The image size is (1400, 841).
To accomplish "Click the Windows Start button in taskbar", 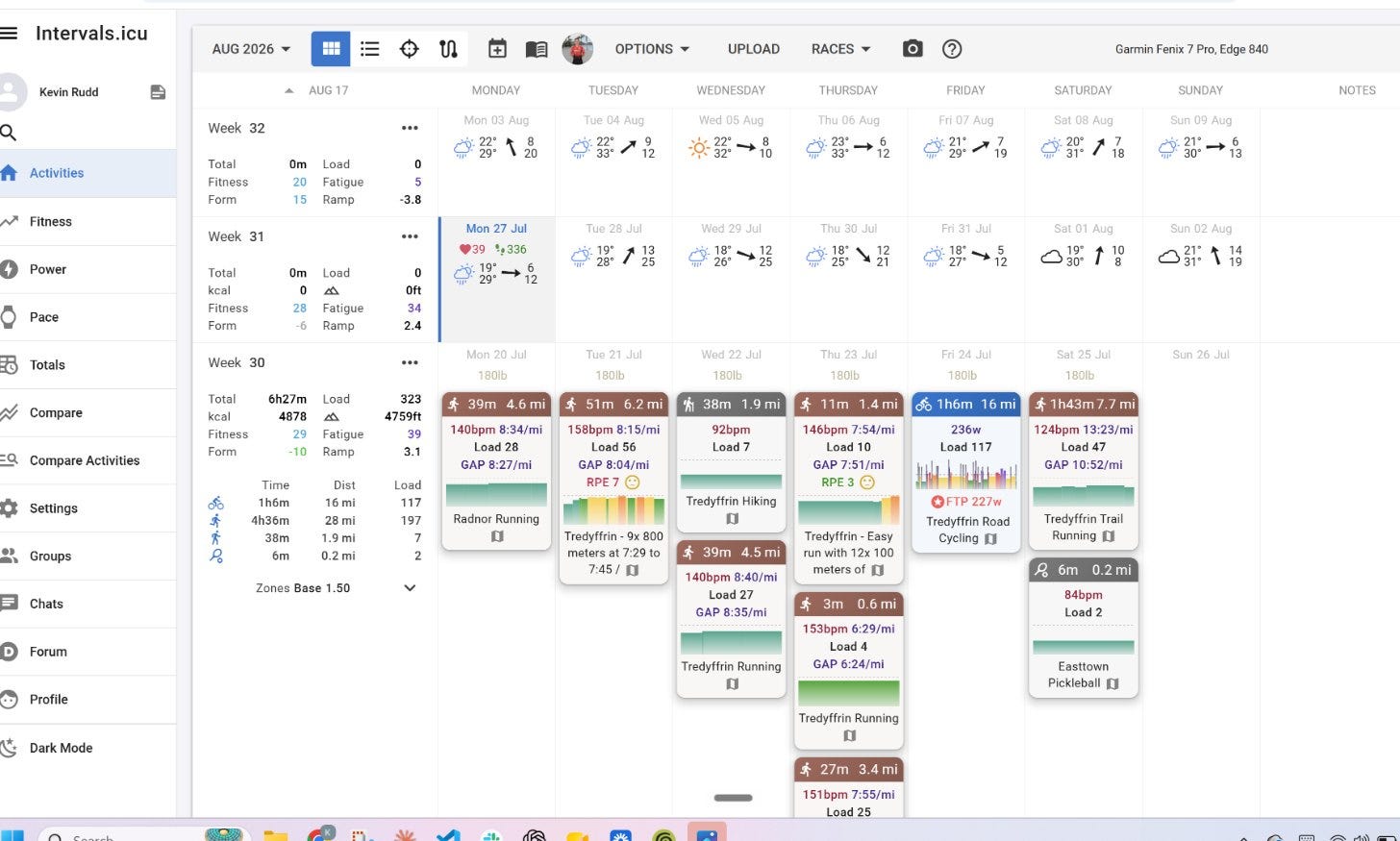I will point(12,834).
